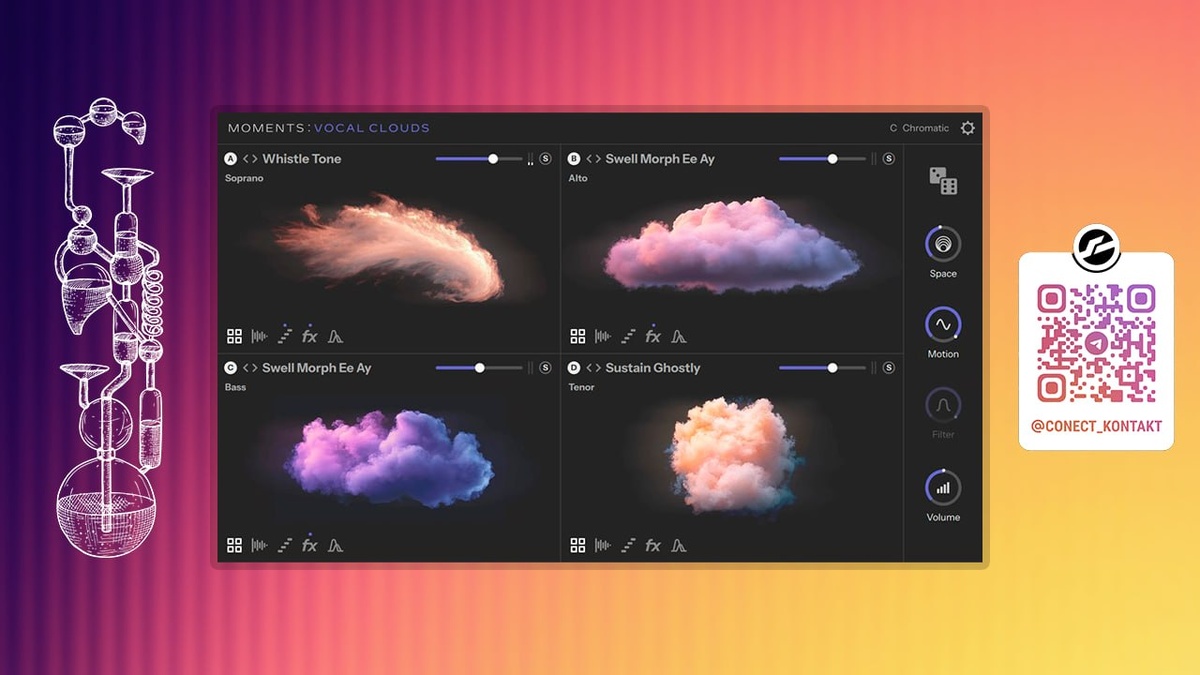
Task: Open layer B's grid browser icon
Action: coord(577,337)
